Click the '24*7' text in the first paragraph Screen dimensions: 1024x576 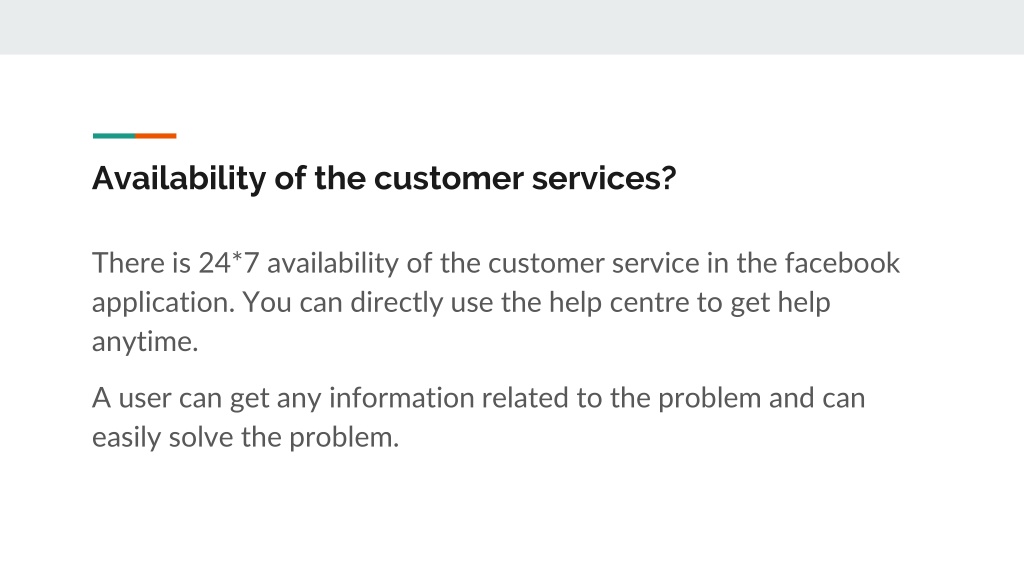229,263
